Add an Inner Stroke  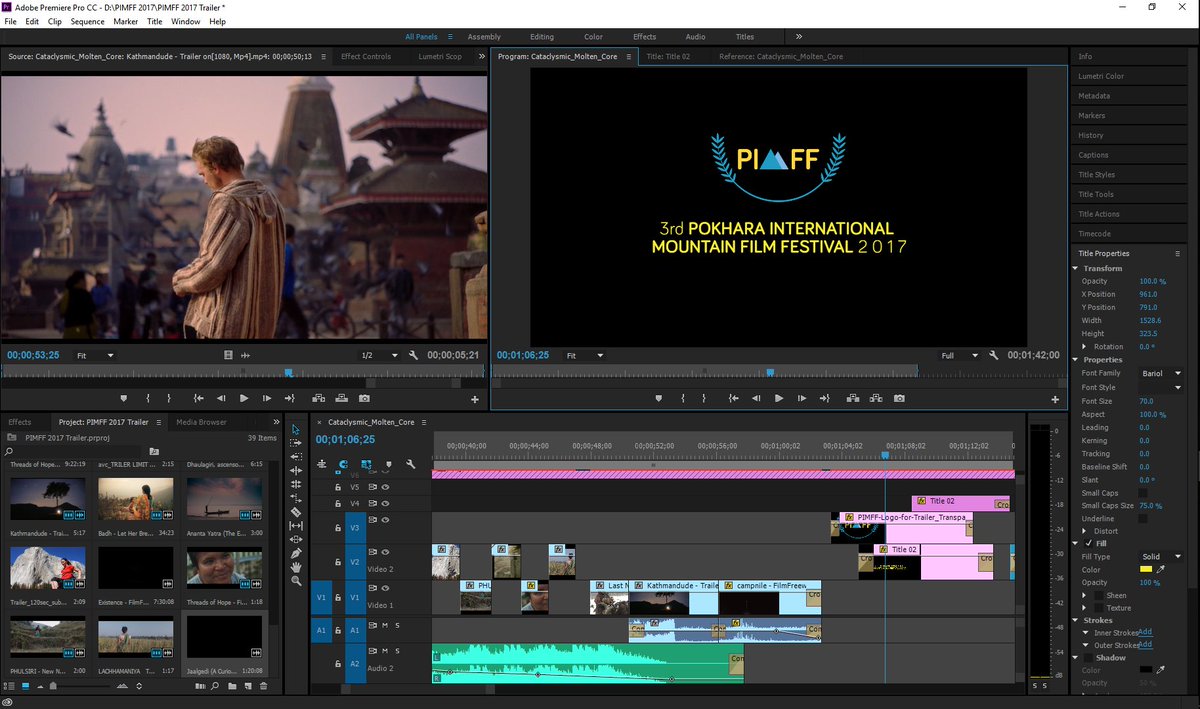click(1145, 632)
